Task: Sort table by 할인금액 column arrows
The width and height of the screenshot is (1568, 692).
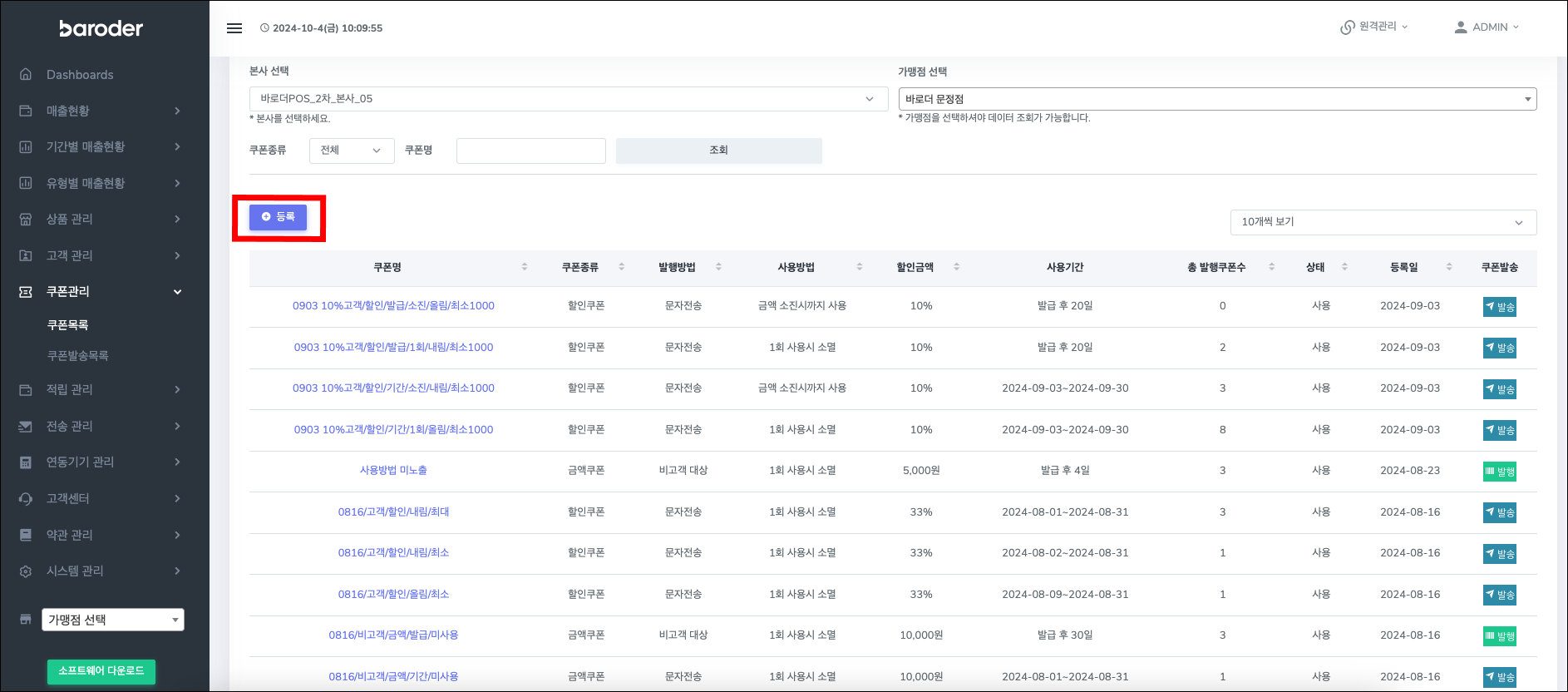Action: (956, 267)
